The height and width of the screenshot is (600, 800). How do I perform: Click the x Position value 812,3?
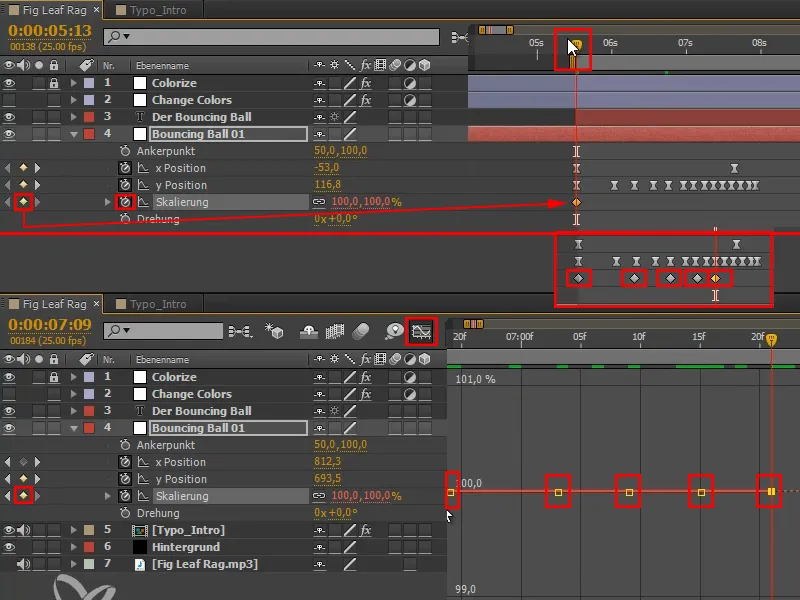click(x=327, y=461)
